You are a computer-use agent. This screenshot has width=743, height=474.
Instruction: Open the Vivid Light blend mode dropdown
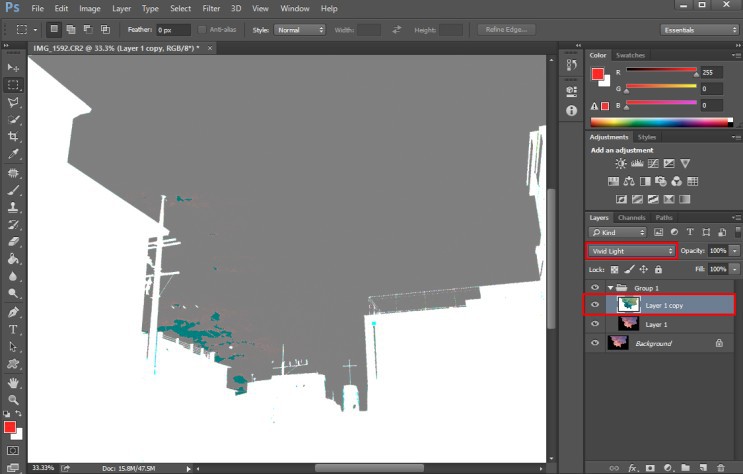630,250
